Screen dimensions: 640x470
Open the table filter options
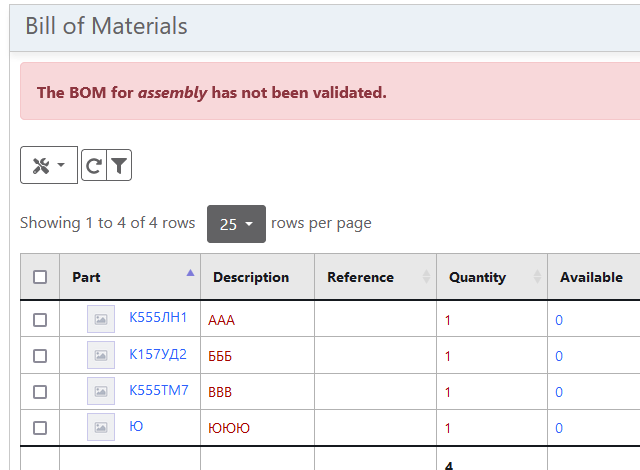119,165
